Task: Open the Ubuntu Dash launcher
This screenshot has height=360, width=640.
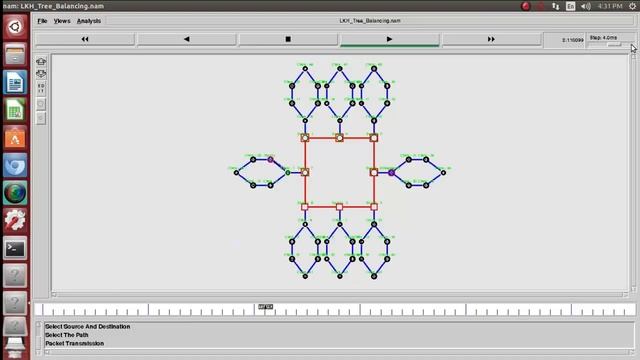Action: pos(15,27)
